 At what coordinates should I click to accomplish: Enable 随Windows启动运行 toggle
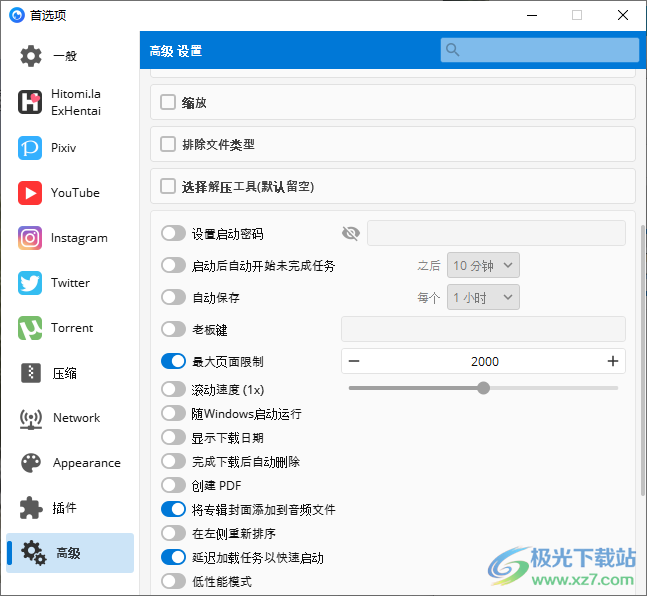coord(173,413)
